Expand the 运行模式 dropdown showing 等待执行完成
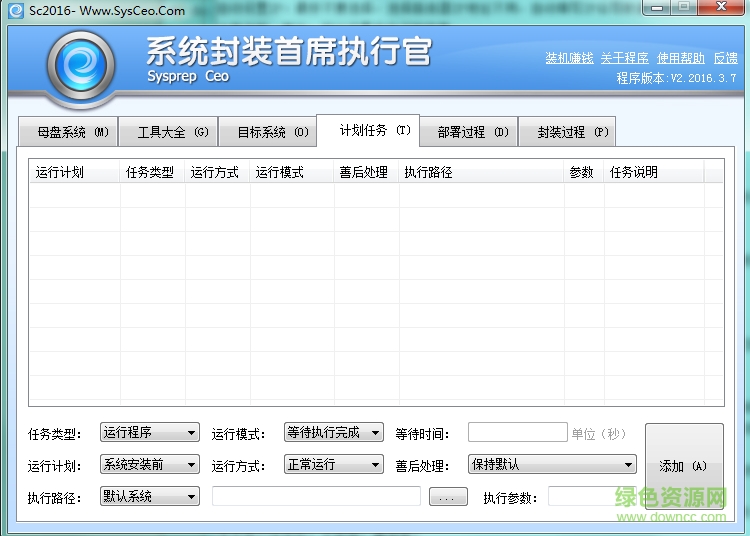The height and width of the screenshot is (536, 750). click(x=334, y=433)
